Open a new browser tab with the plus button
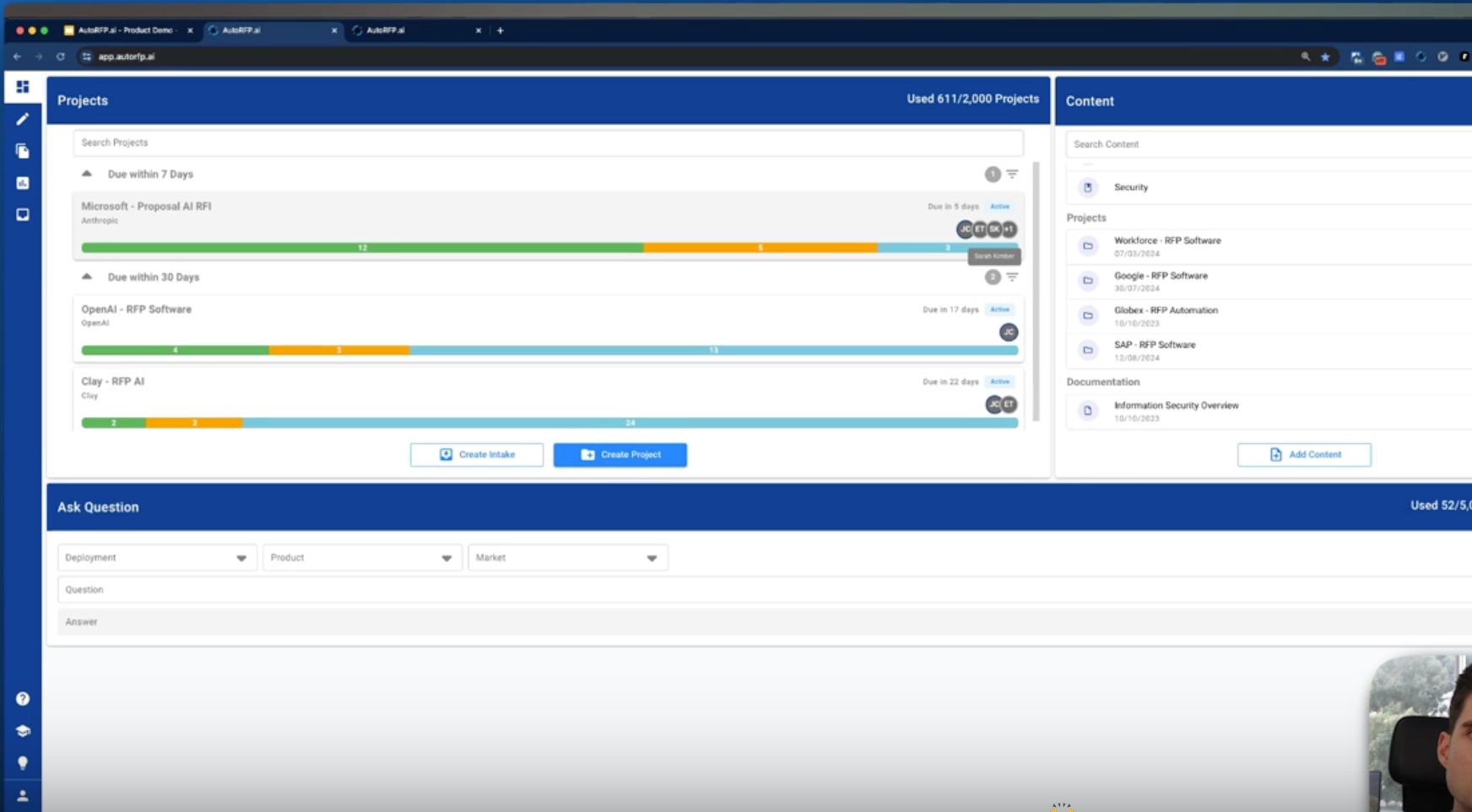The width and height of the screenshot is (1472, 812). point(501,30)
